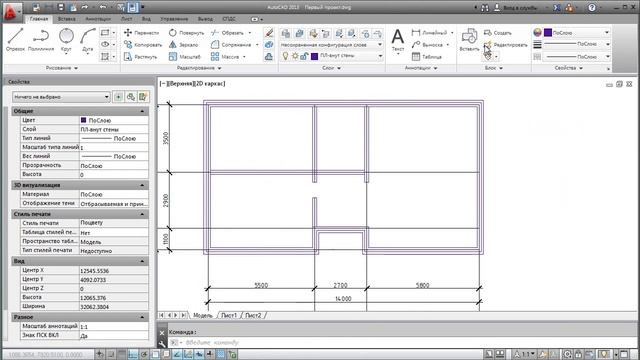Collapse the Стиль печати section
The image size is (640, 360).
point(142,214)
